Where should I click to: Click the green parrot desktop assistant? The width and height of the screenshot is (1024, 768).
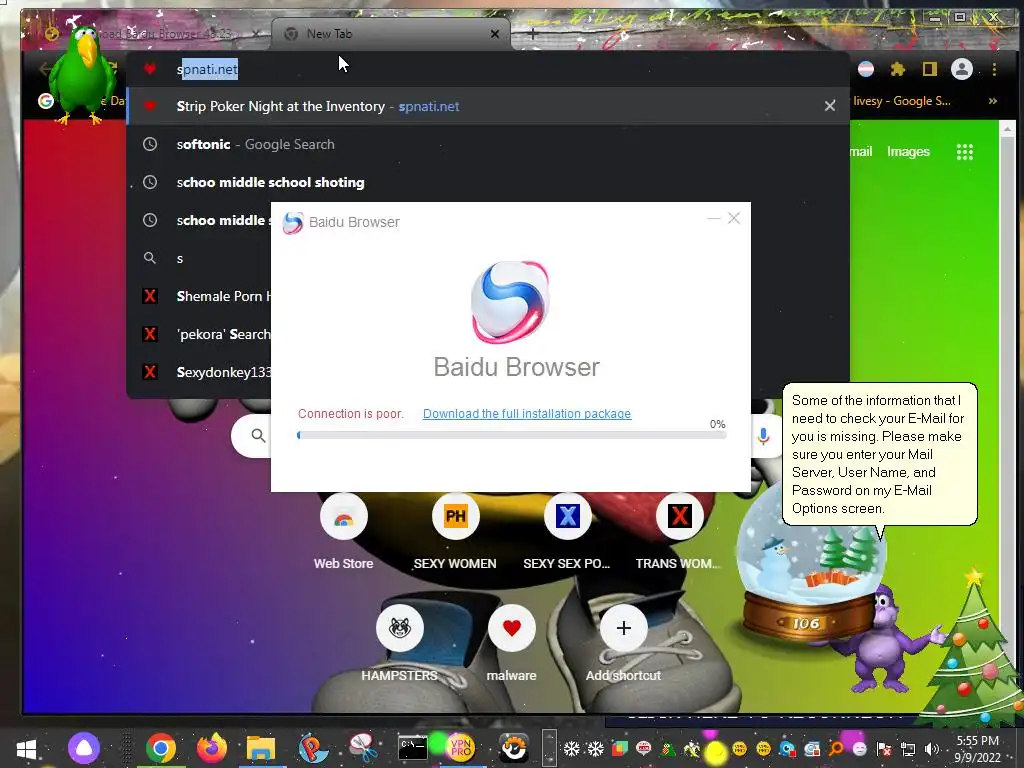(81, 74)
